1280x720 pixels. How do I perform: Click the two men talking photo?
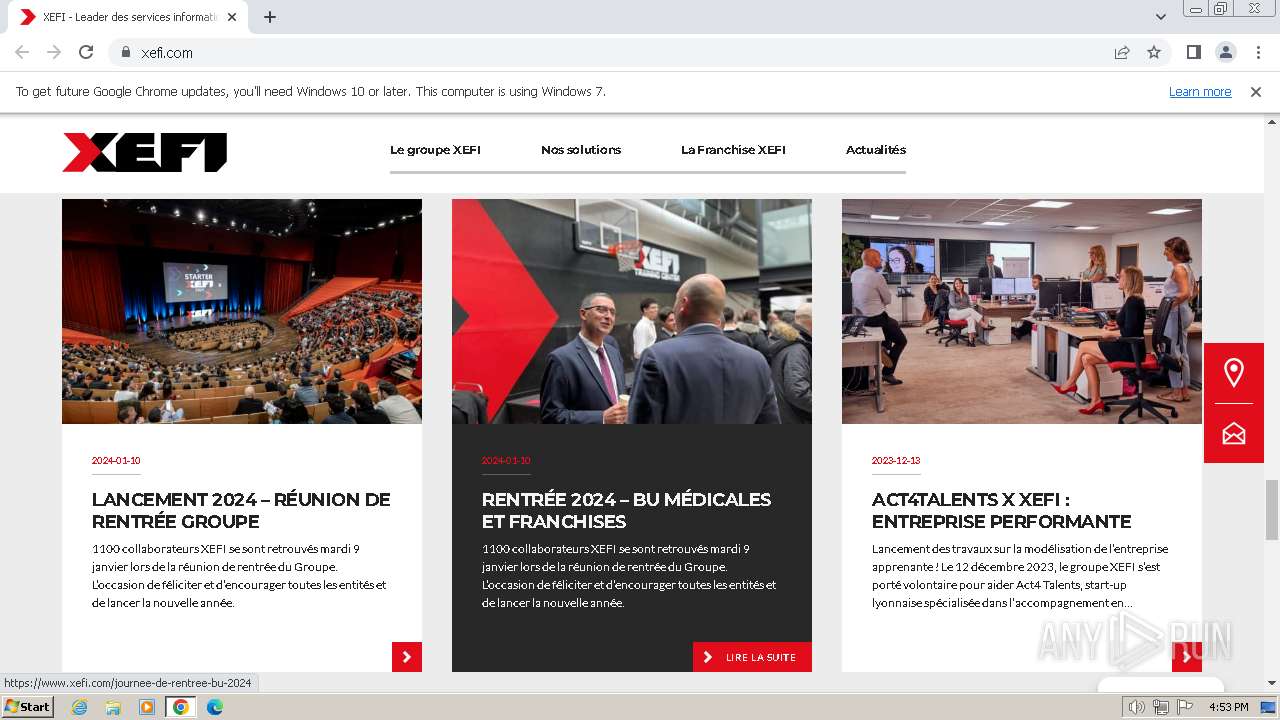632,311
